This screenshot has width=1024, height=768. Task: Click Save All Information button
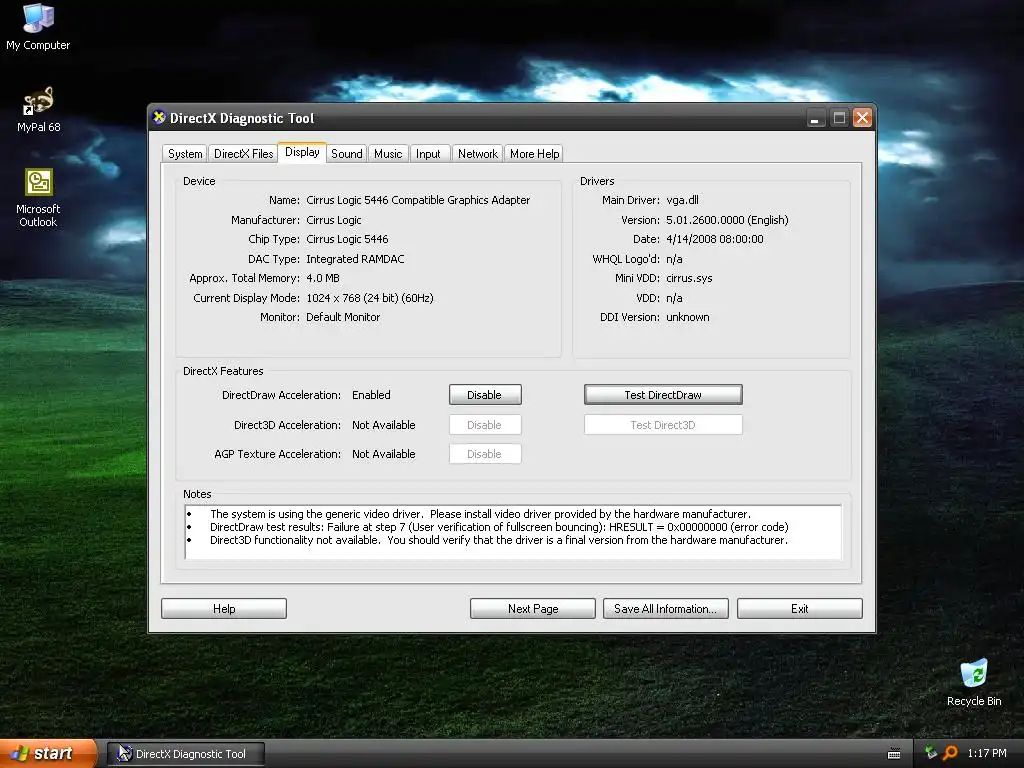pos(665,609)
